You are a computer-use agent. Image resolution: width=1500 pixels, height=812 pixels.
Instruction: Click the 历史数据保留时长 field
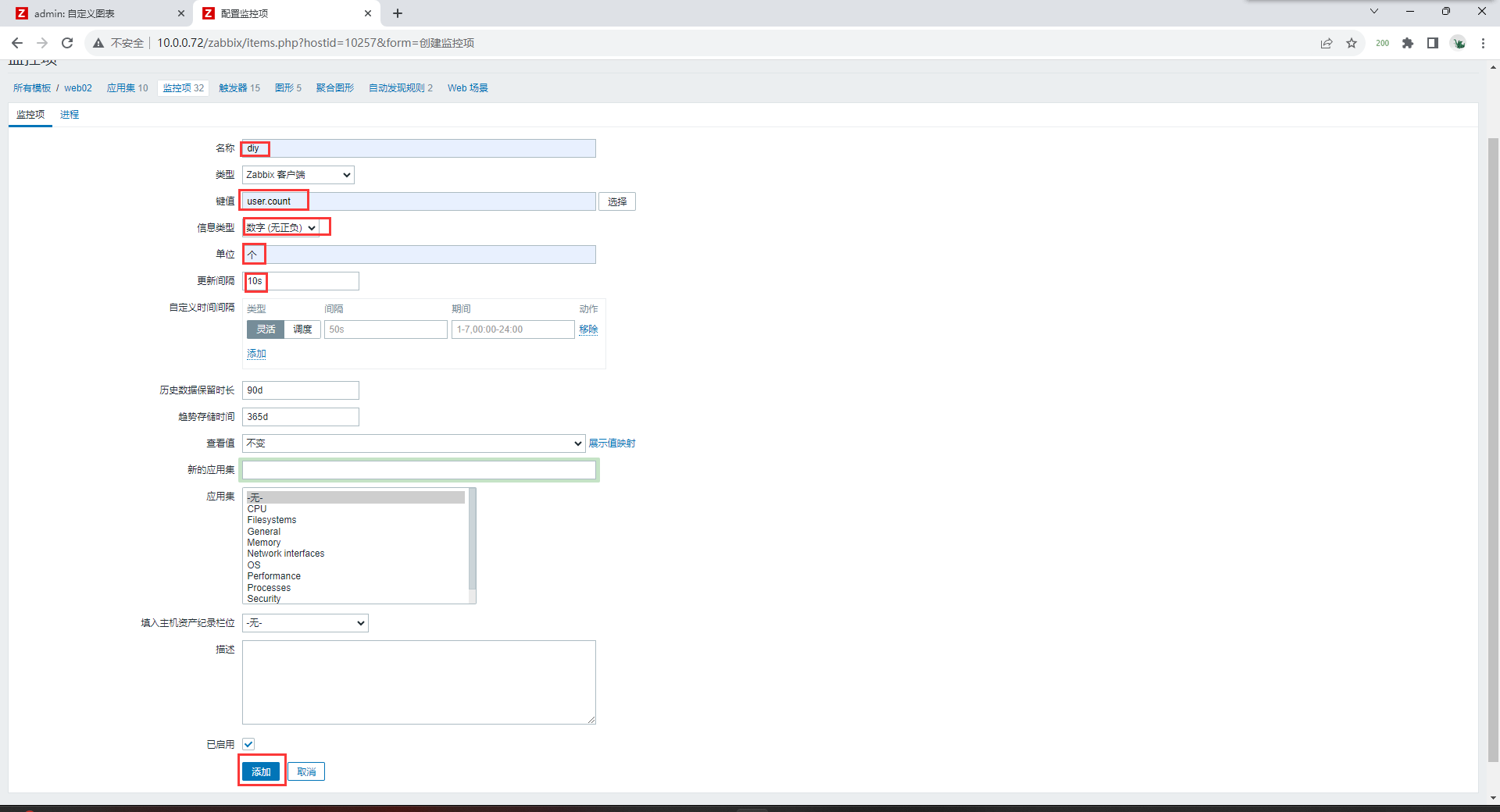point(301,390)
